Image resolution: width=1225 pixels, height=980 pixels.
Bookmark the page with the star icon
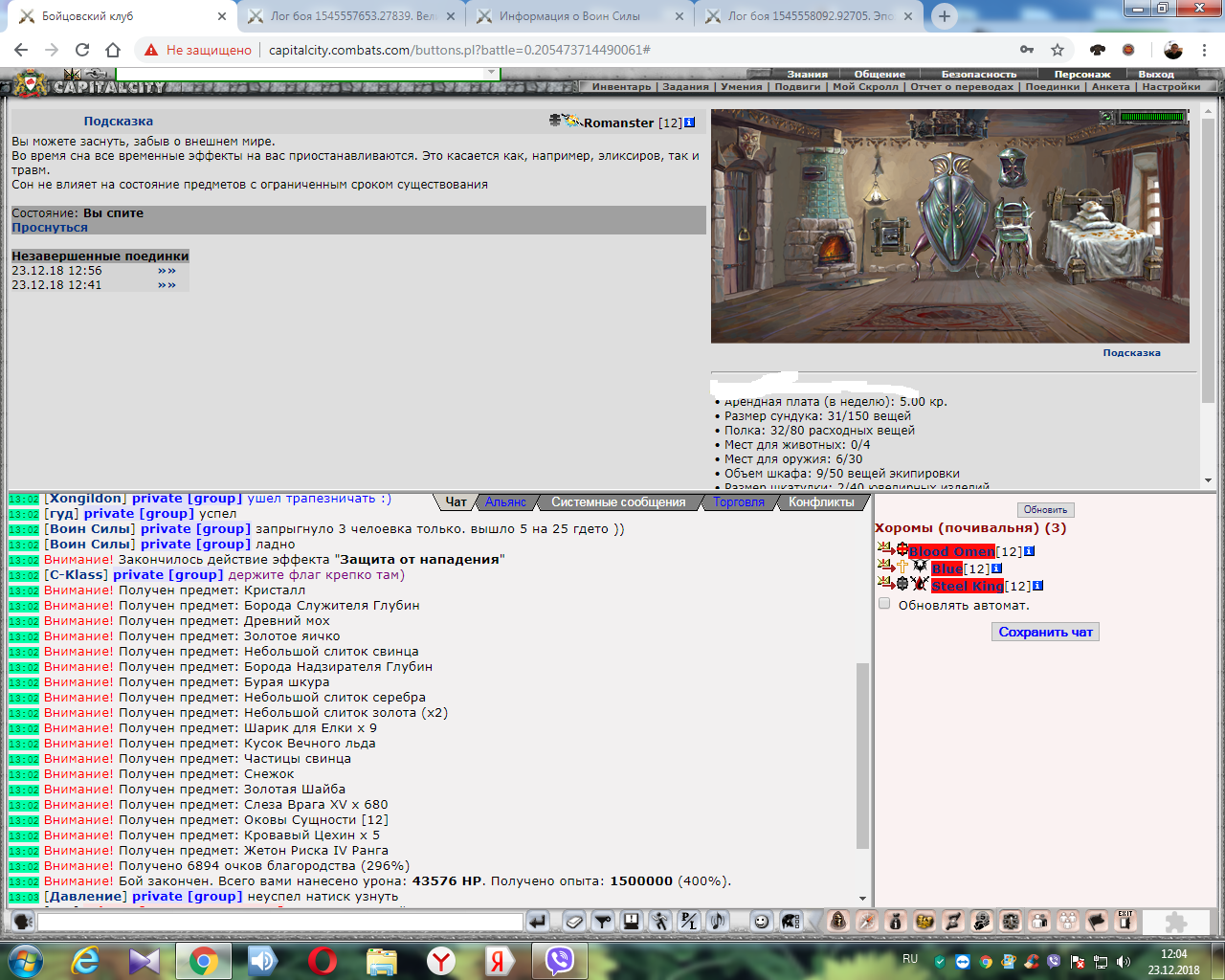tap(1058, 50)
